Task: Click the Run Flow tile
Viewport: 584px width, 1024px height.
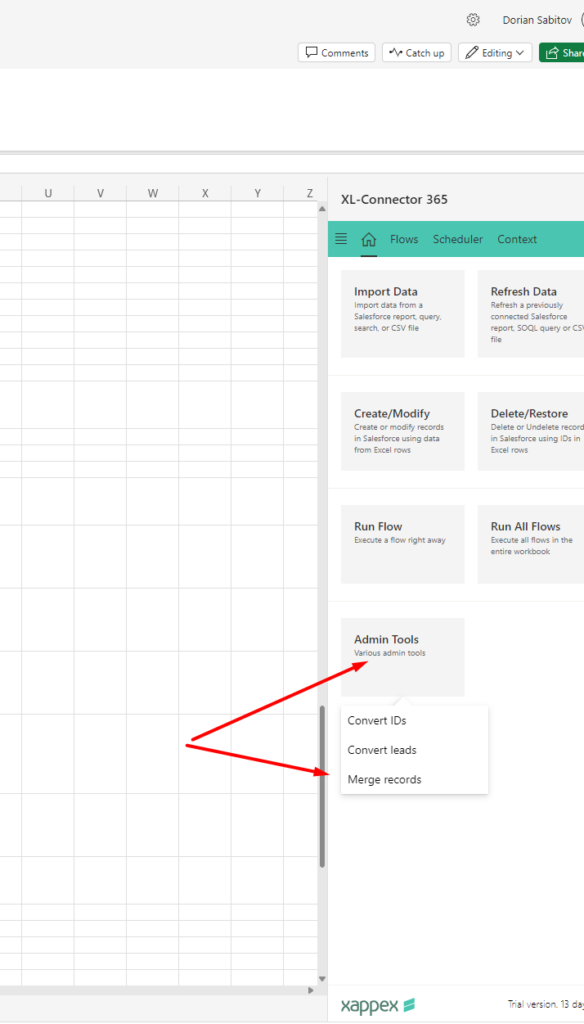Action: [x=402, y=544]
